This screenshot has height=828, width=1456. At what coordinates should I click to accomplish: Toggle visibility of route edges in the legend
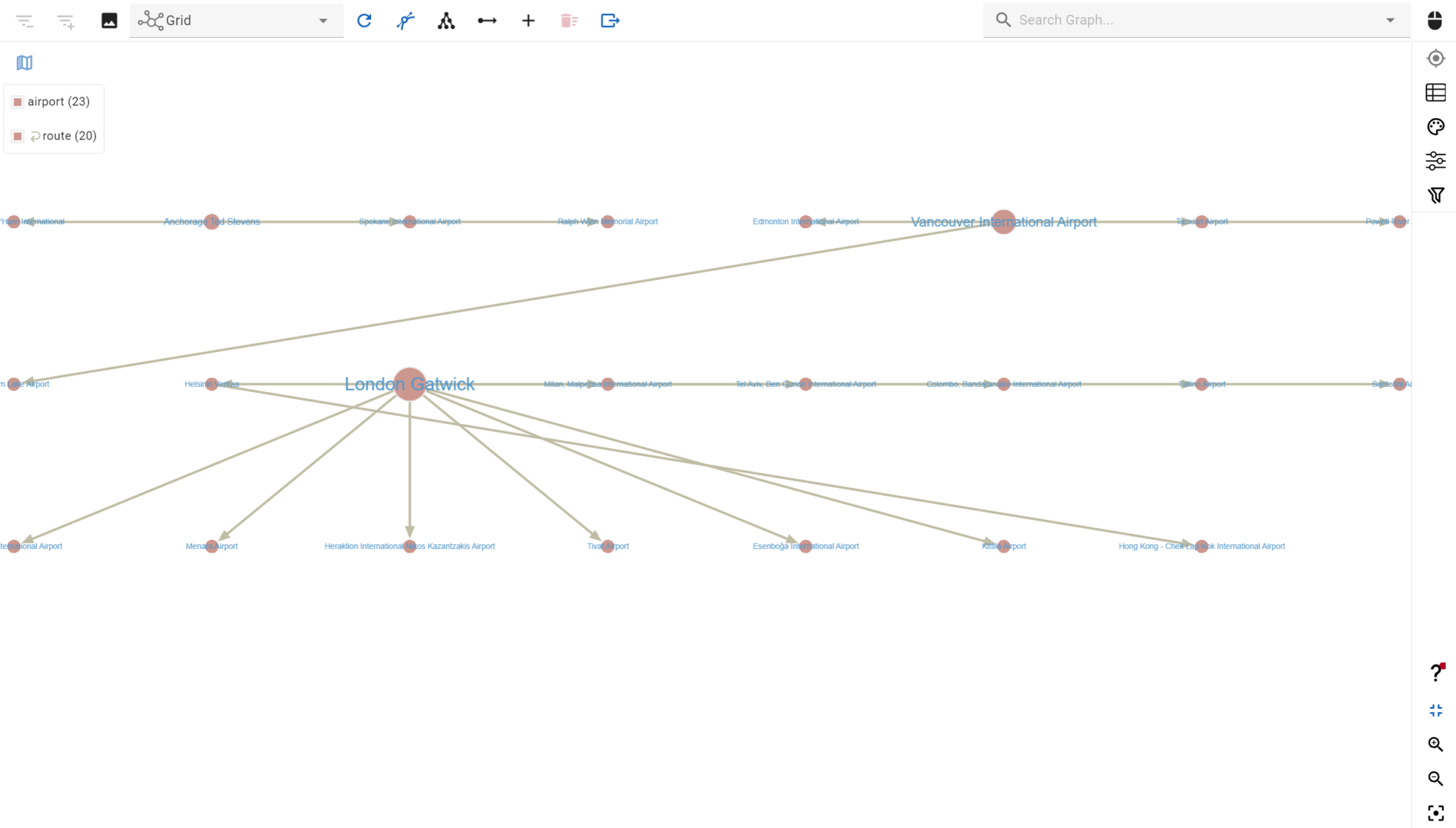(17, 135)
